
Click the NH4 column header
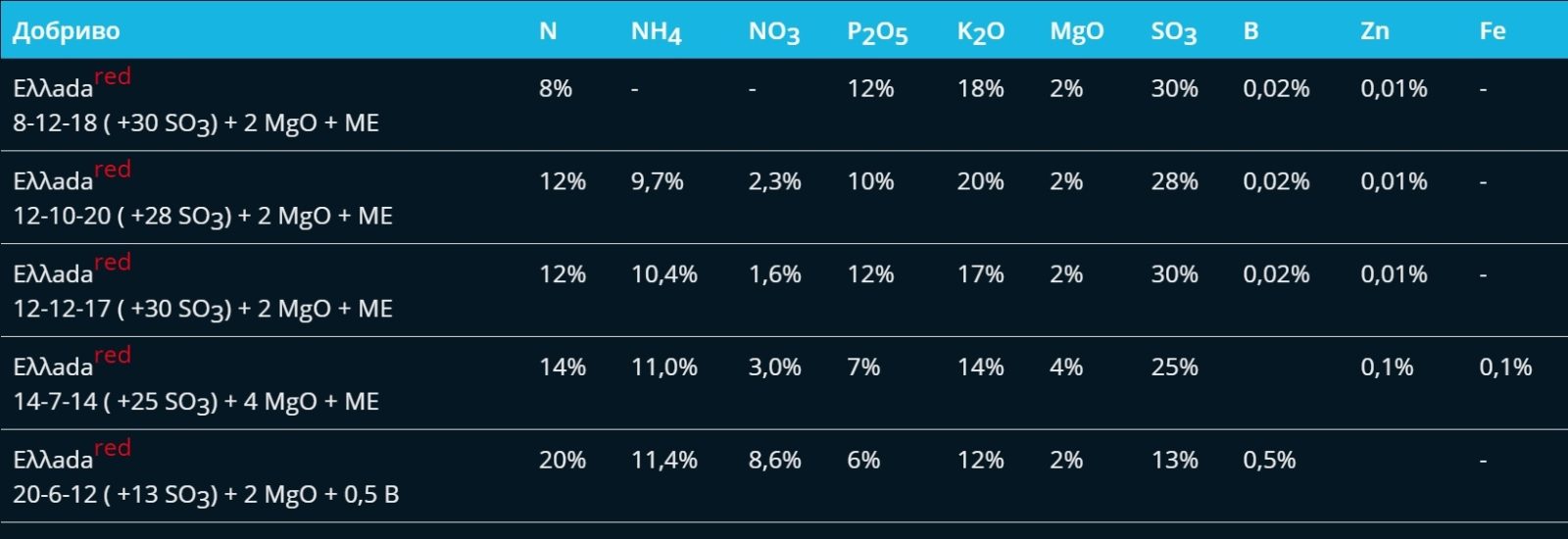click(x=656, y=32)
